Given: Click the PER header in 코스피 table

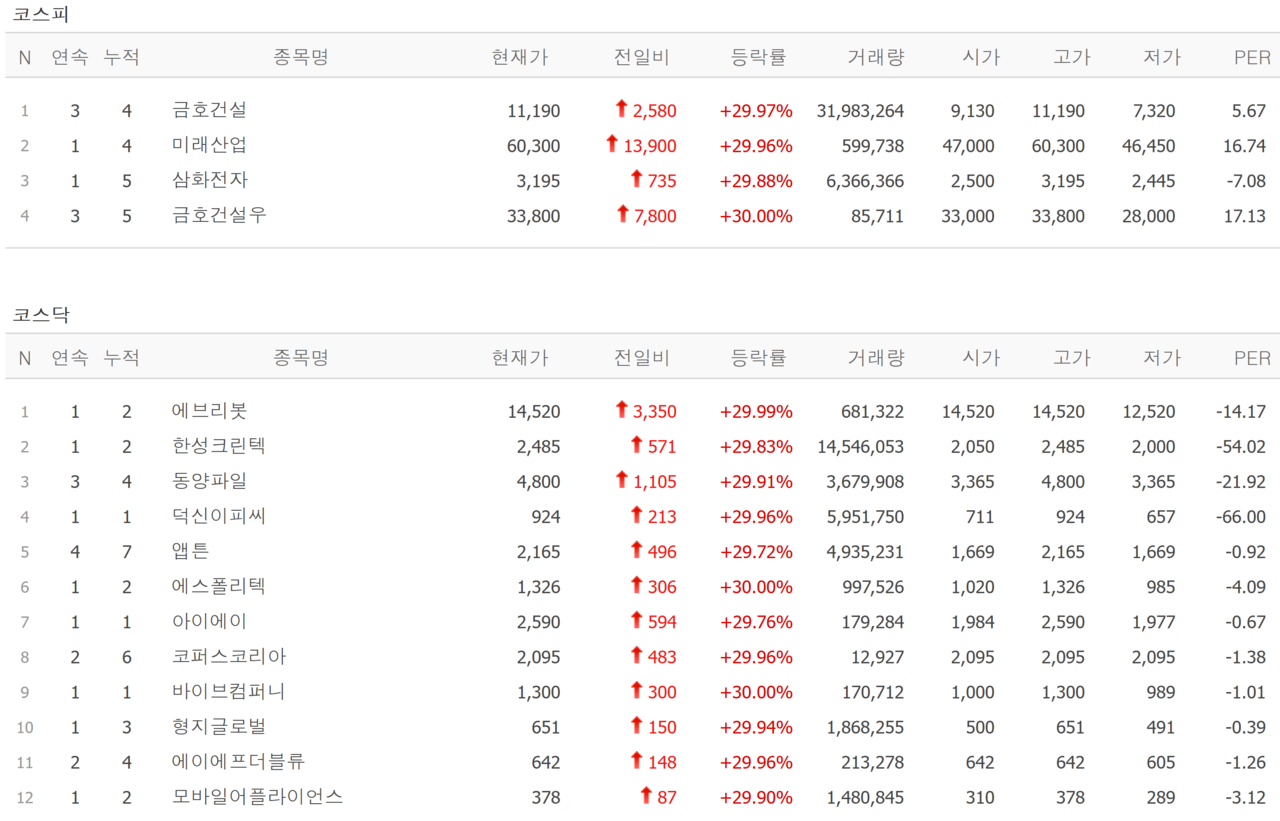Looking at the screenshot, I should click(x=1252, y=57).
